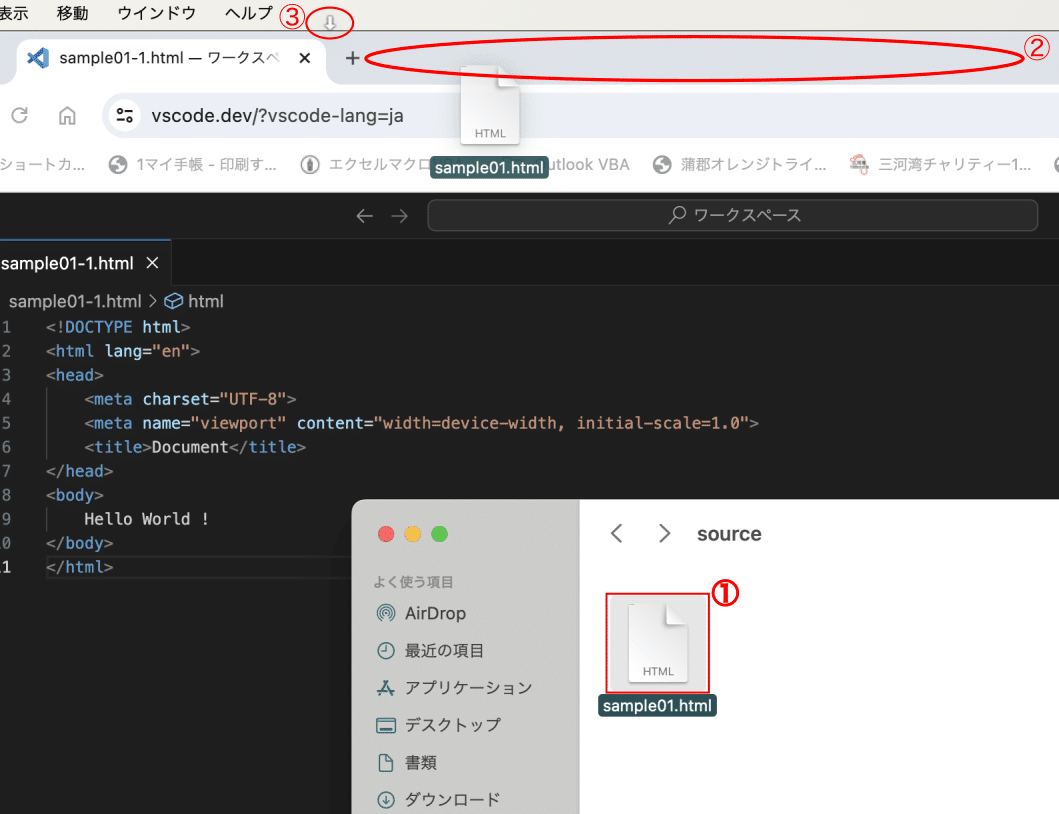Click the Hello World ! text line
The height and width of the screenshot is (814, 1059).
(147, 519)
